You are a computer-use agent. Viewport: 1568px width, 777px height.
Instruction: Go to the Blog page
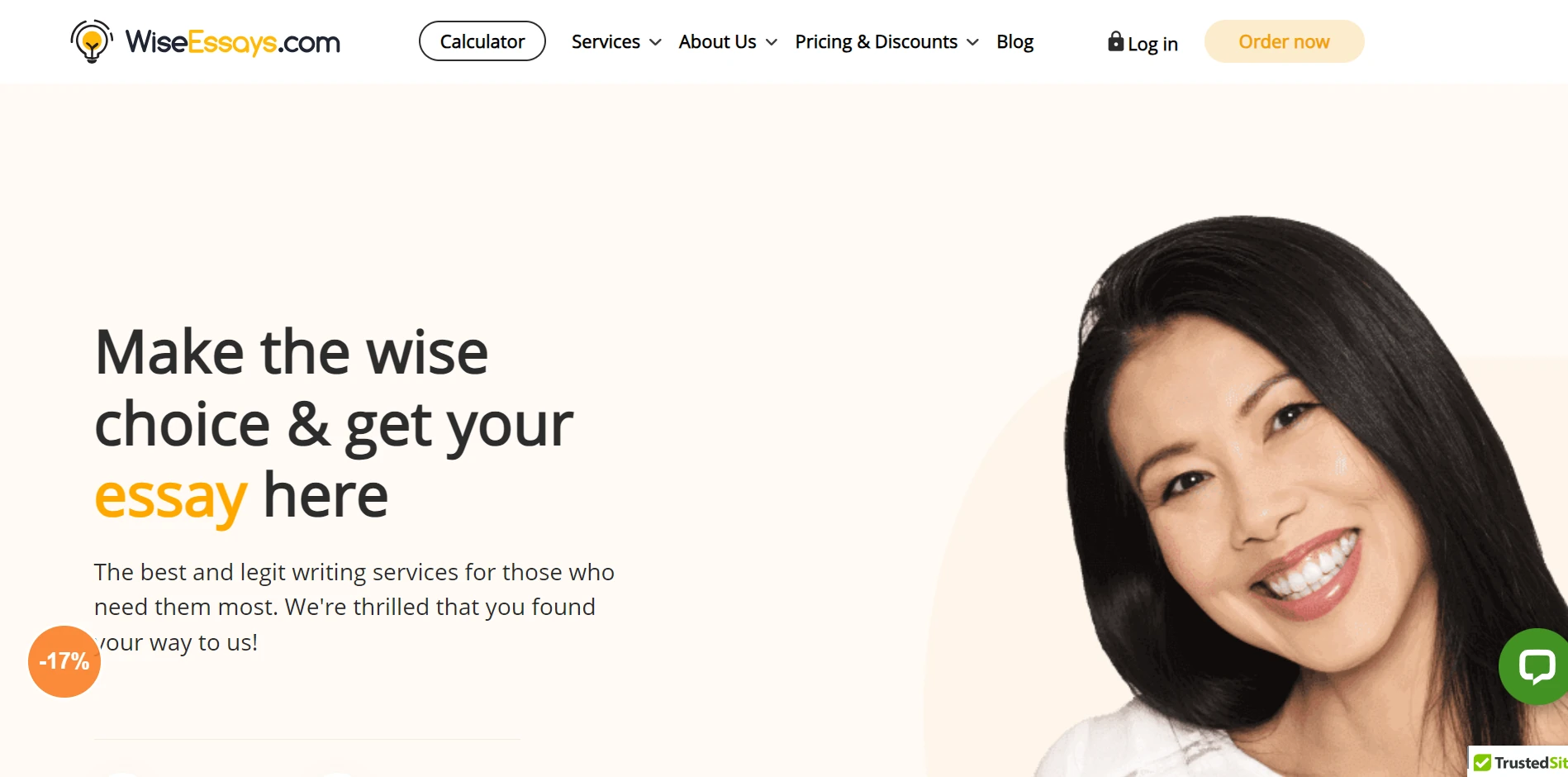1014,41
